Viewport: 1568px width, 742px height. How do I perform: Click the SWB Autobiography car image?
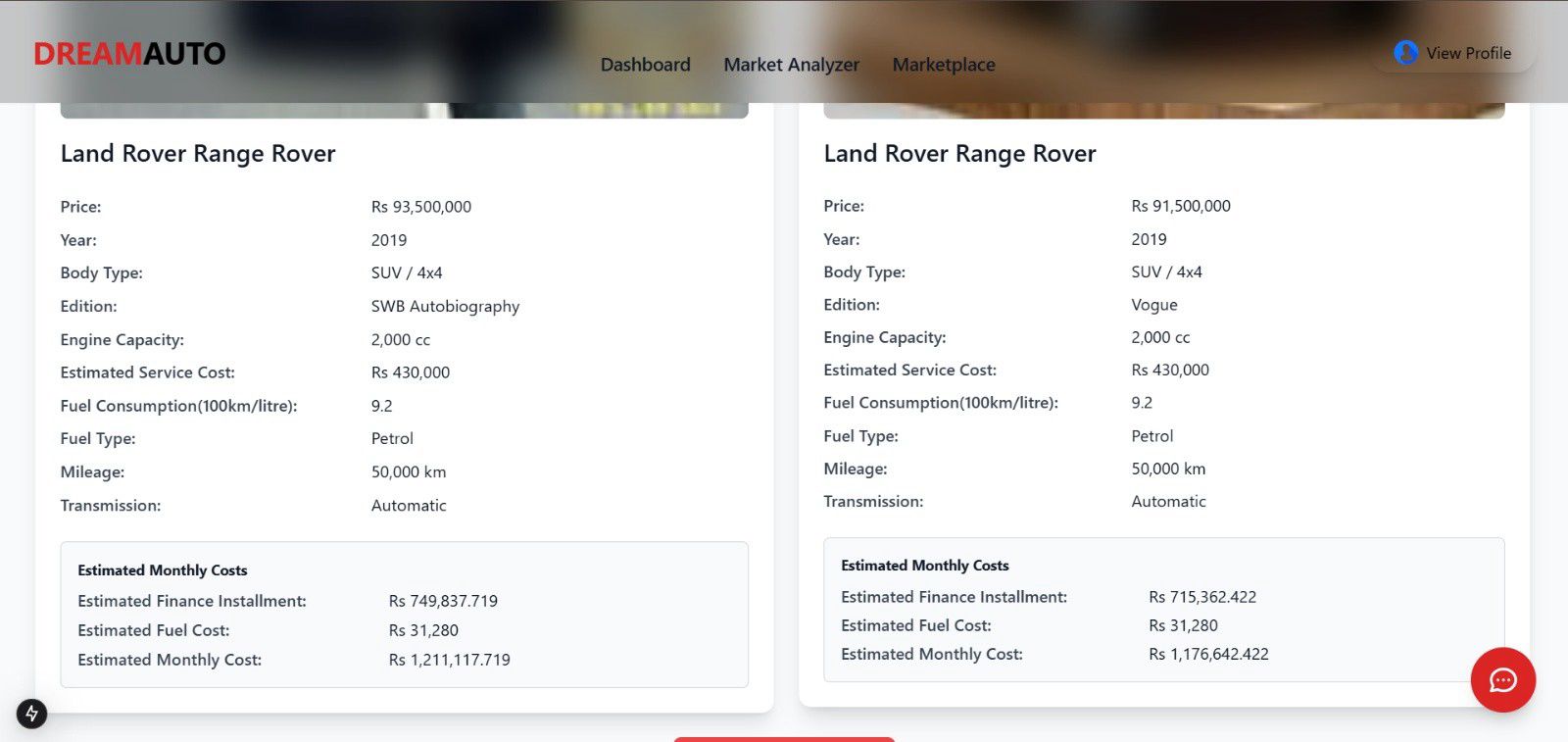(404, 110)
